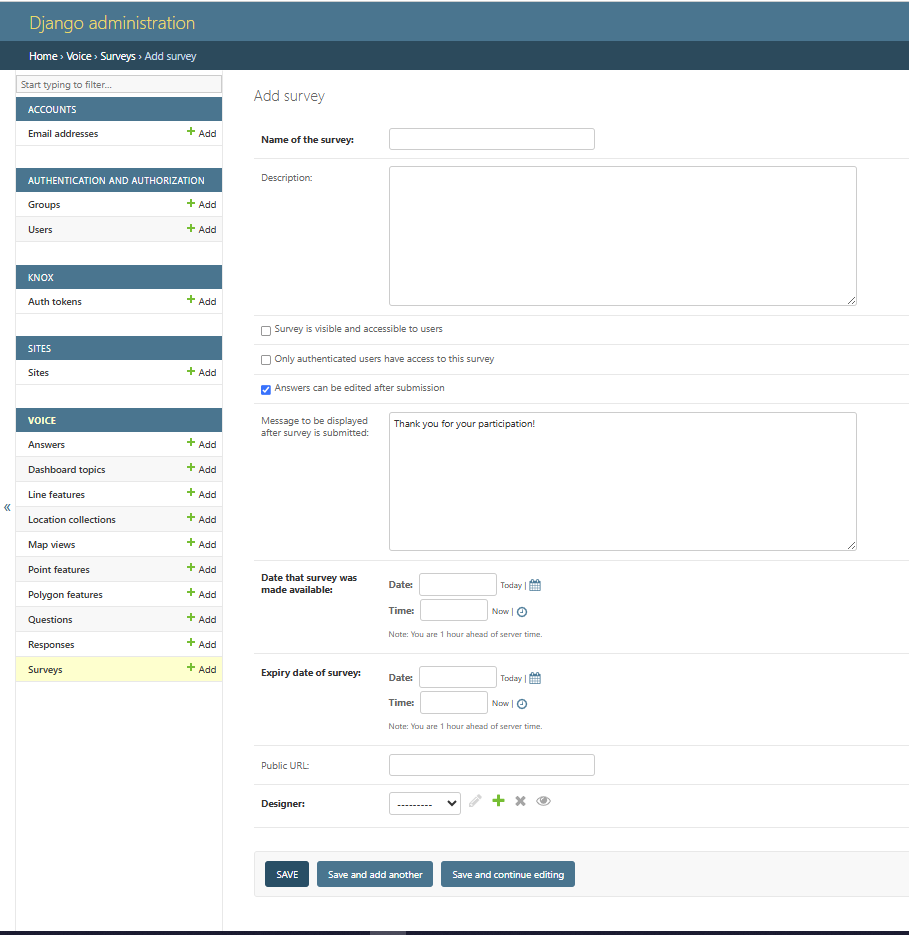This screenshot has width=909, height=935.
Task: Uncheck 'Answers can be edited after submission'
Action: point(265,389)
